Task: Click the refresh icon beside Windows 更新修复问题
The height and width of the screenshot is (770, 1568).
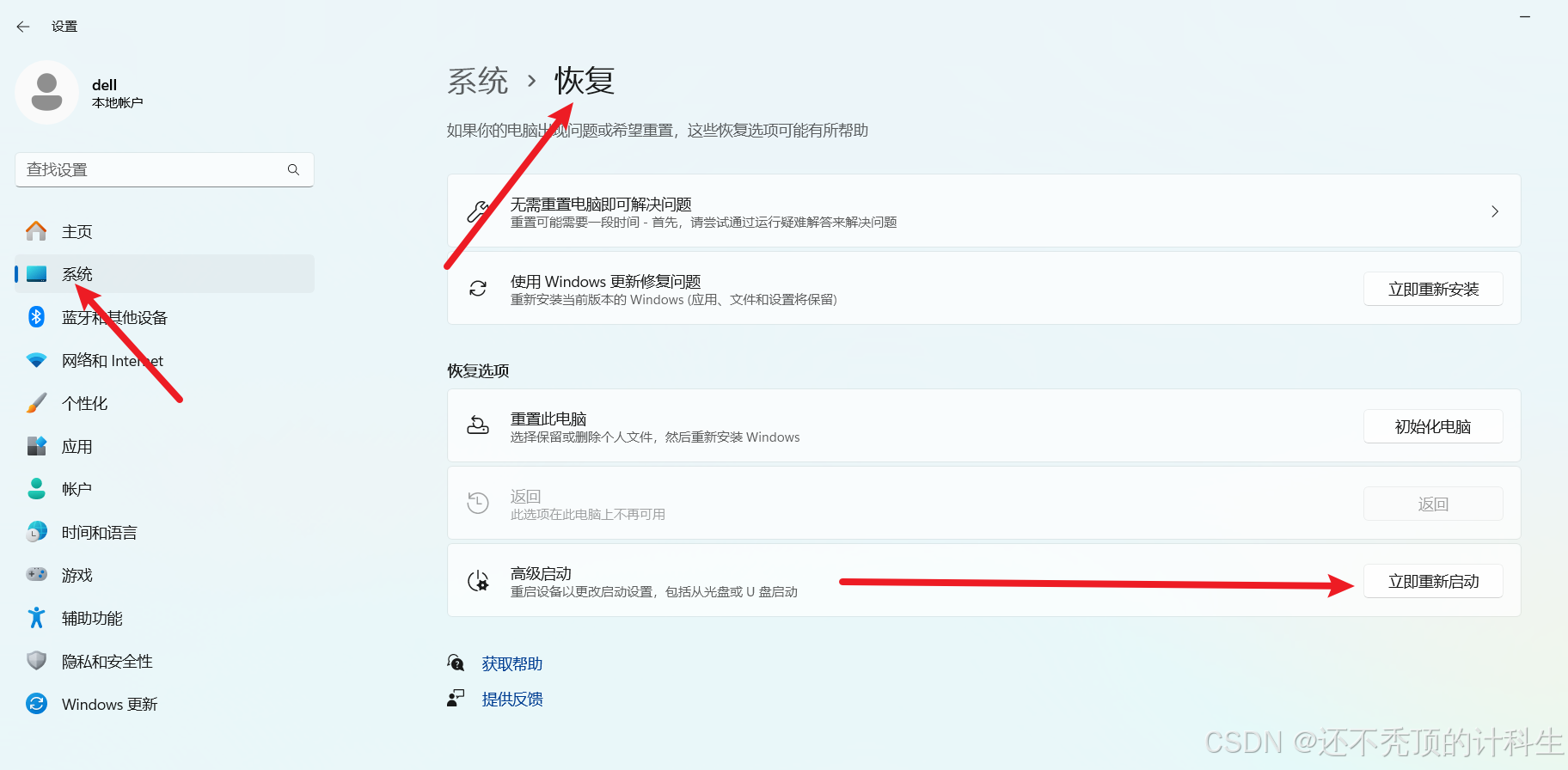Action: tap(478, 289)
